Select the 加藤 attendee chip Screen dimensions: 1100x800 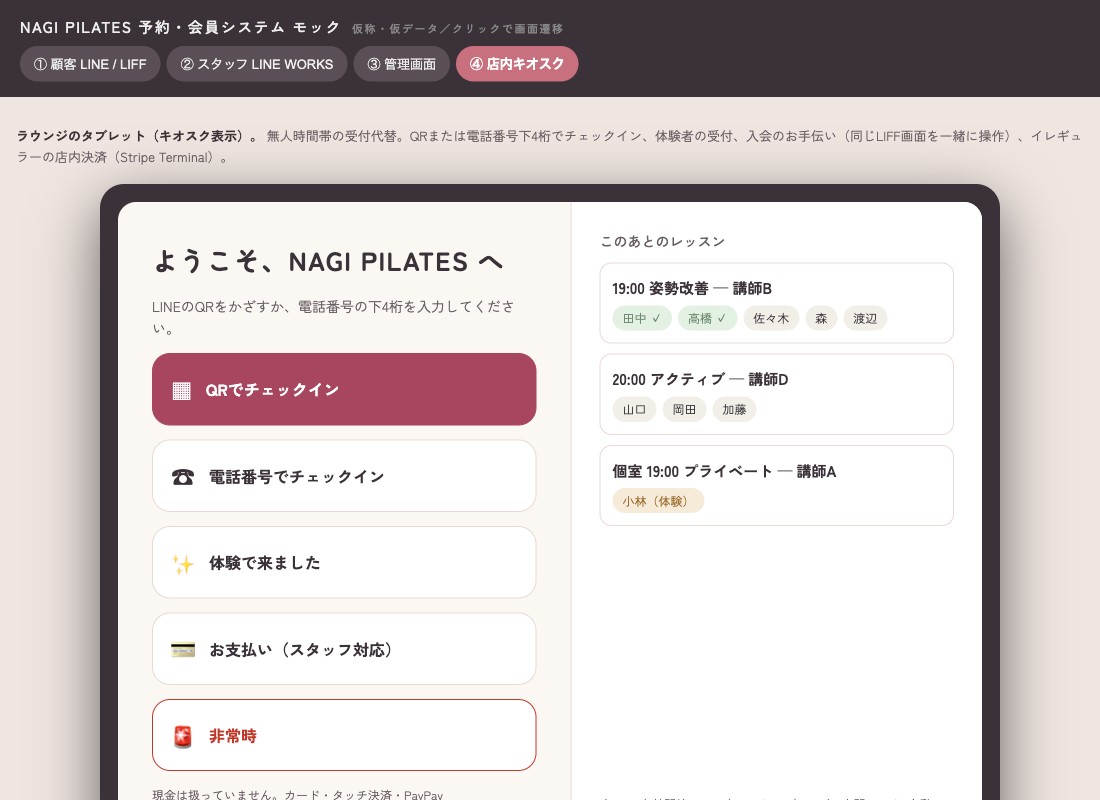coord(735,410)
